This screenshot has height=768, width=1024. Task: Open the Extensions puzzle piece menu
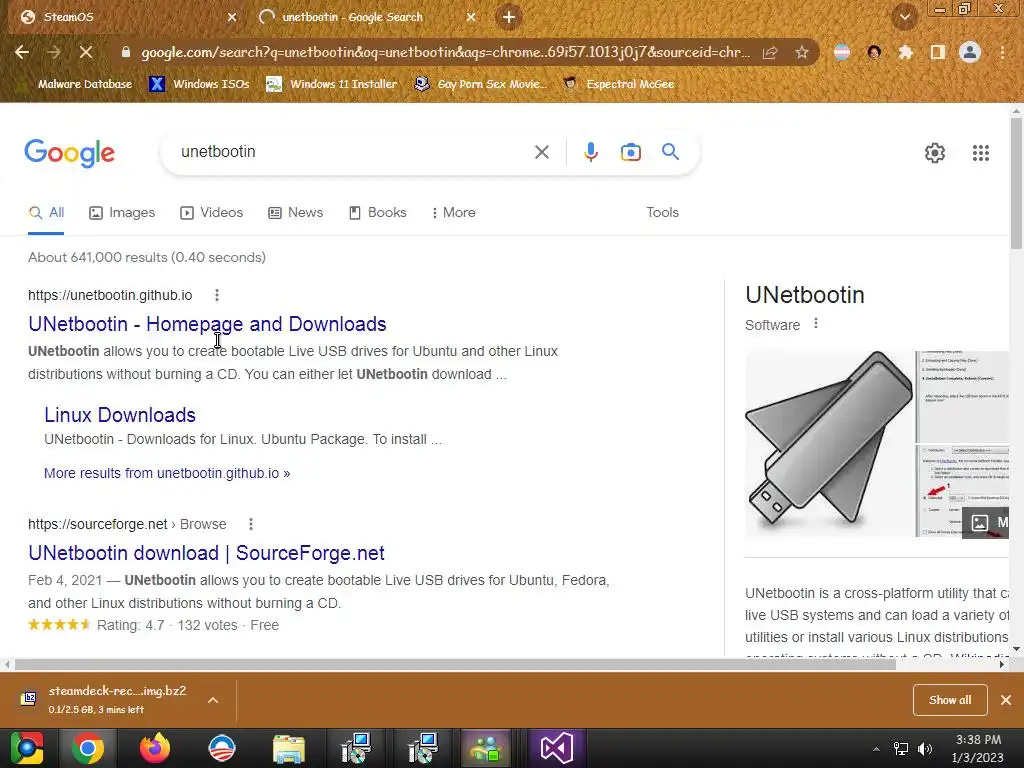(906, 52)
